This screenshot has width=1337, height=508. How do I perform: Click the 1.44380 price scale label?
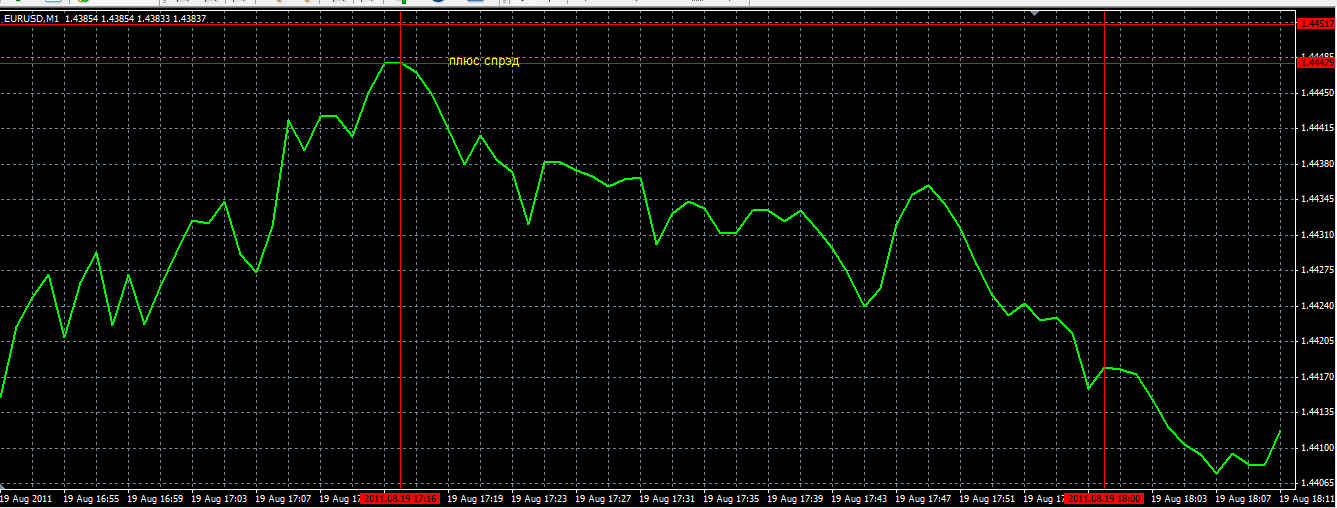1317,165
